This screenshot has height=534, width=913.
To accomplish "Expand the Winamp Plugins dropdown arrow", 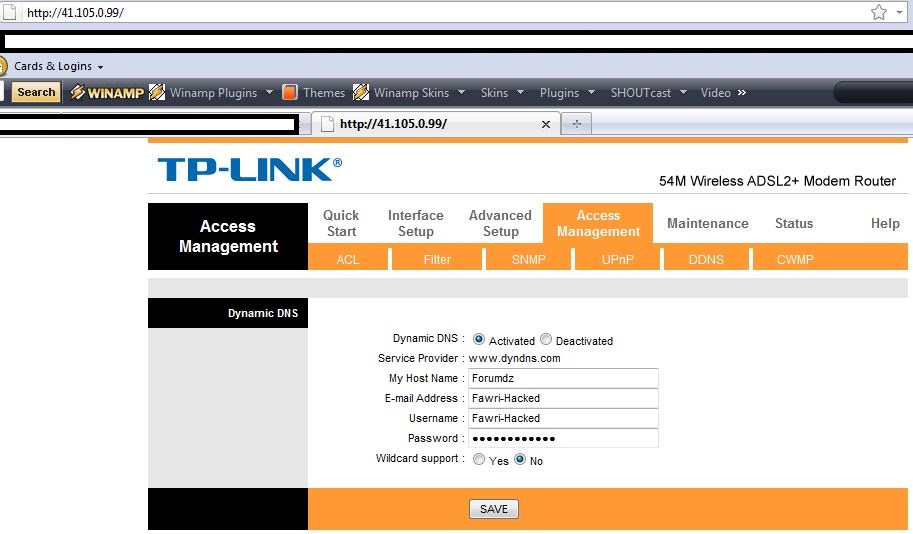I will coord(269,92).
